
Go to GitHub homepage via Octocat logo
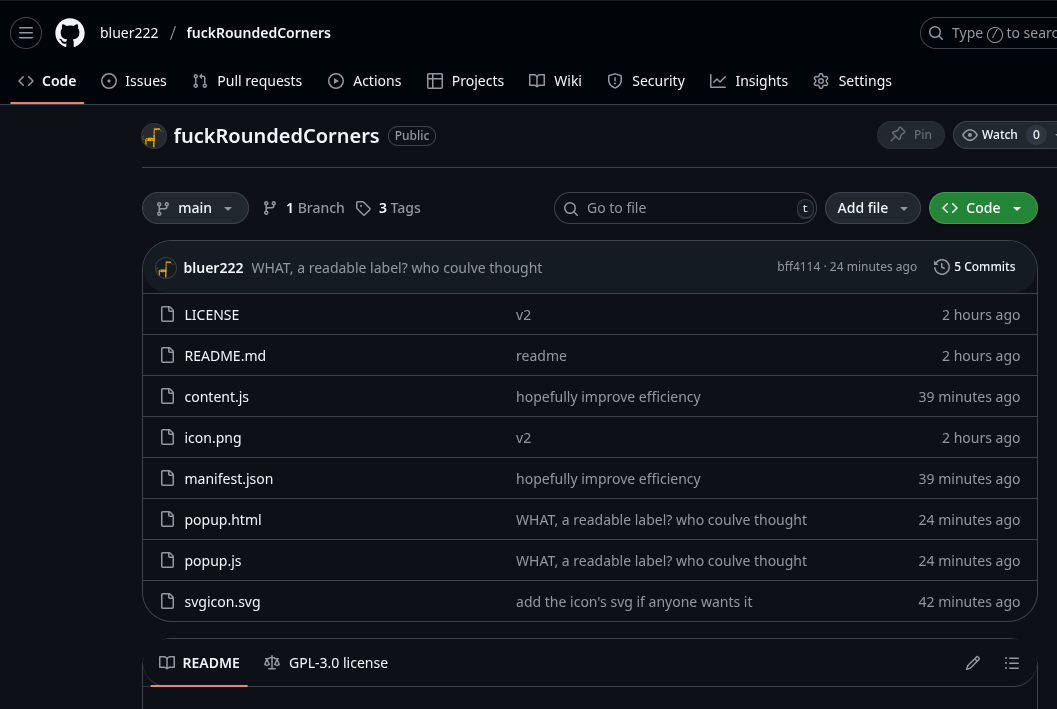point(70,33)
